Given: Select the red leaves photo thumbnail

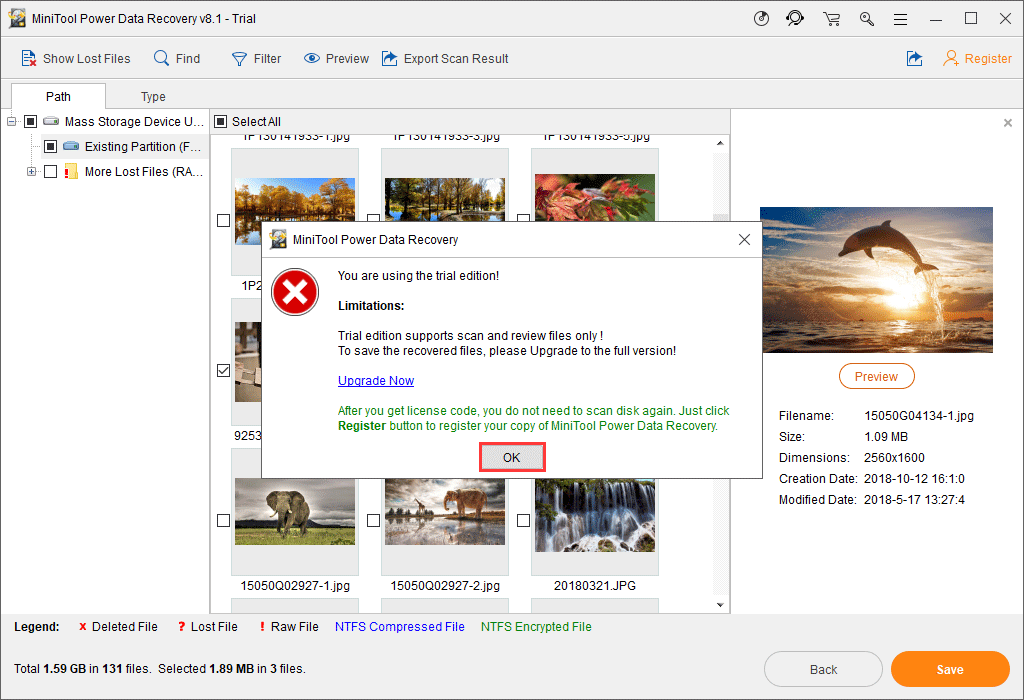Looking at the screenshot, I should tap(595, 197).
